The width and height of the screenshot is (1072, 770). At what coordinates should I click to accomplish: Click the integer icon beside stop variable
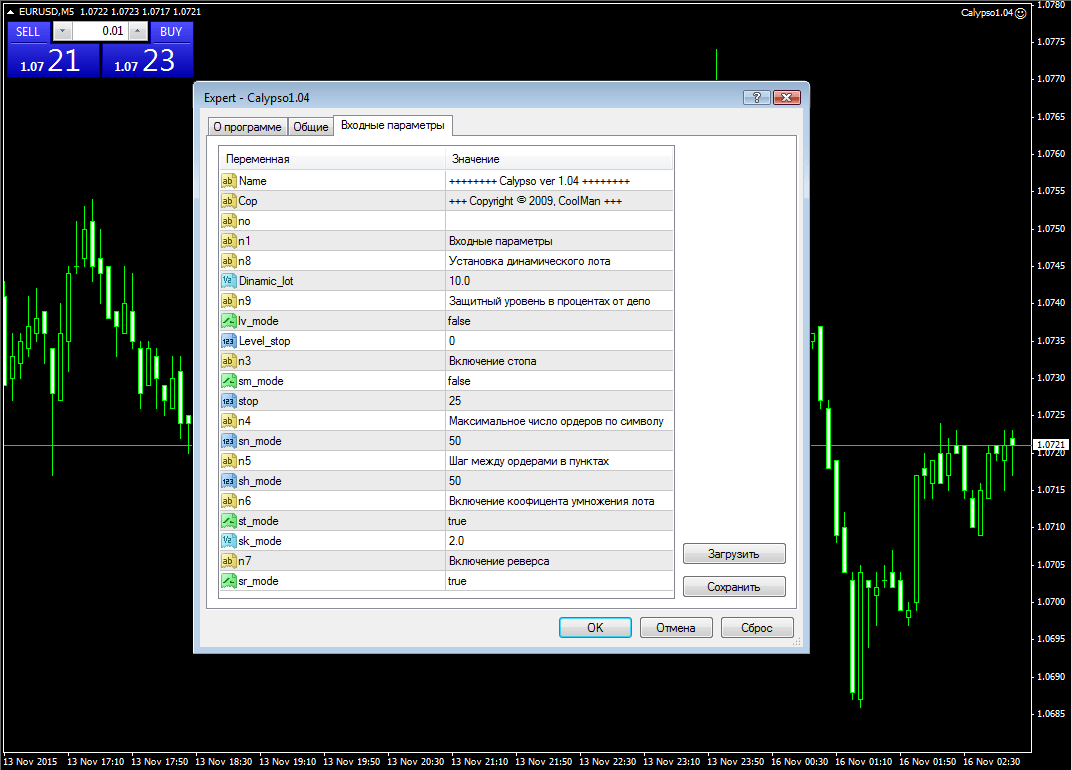228,401
